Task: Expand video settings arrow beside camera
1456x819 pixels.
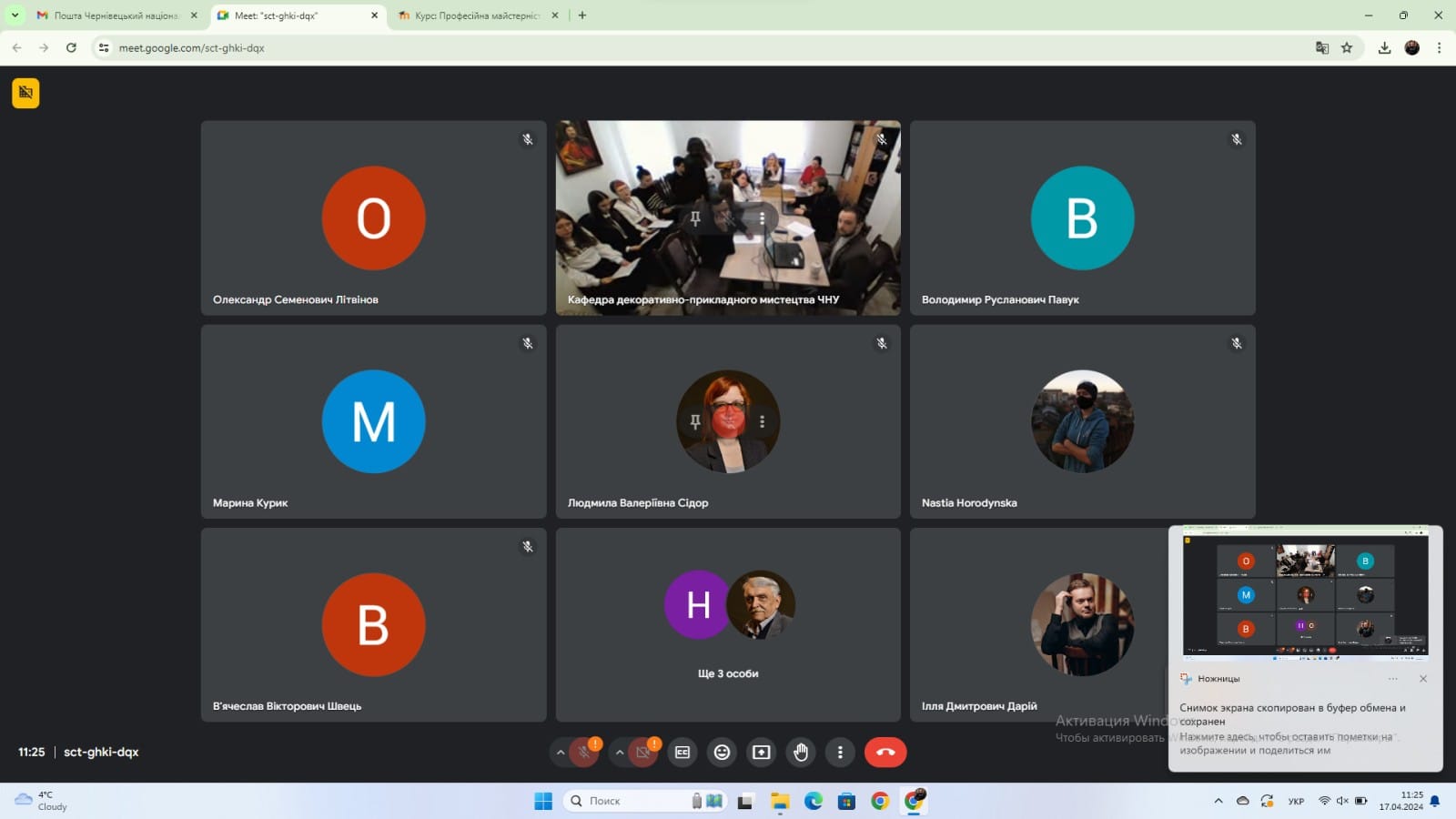Action: (x=620, y=753)
